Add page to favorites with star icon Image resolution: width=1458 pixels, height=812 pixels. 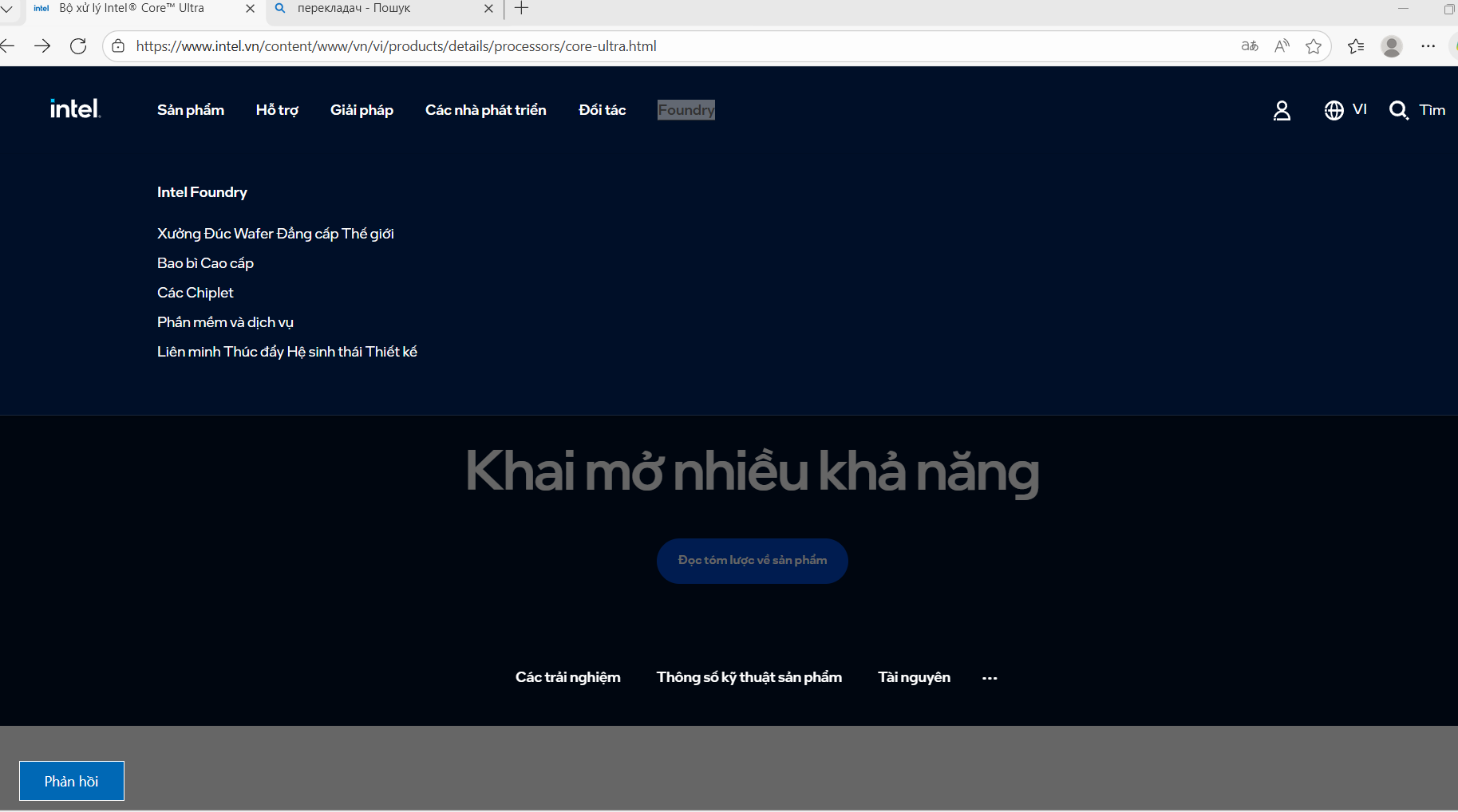tap(1314, 46)
